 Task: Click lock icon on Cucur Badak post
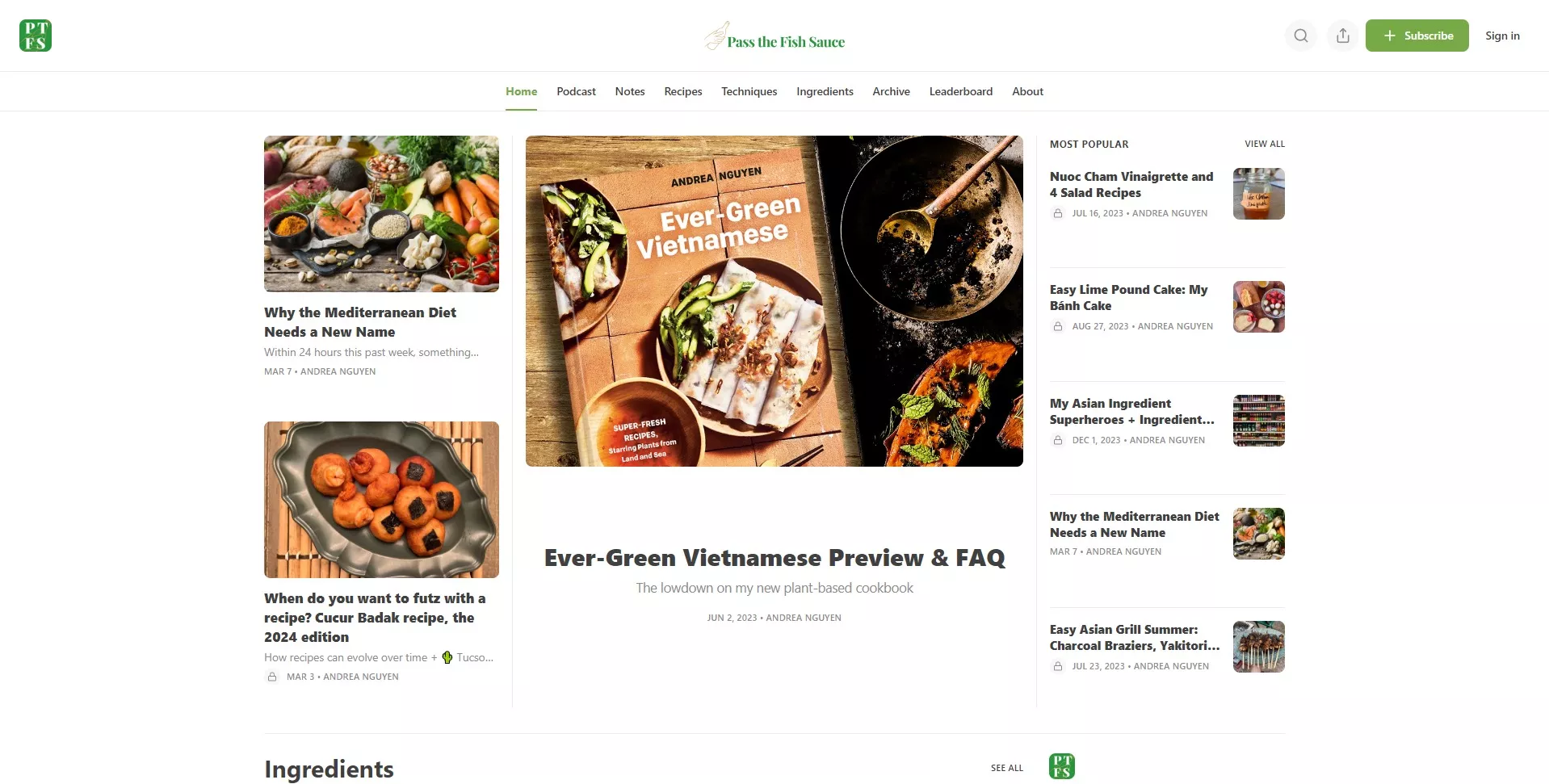click(x=272, y=677)
